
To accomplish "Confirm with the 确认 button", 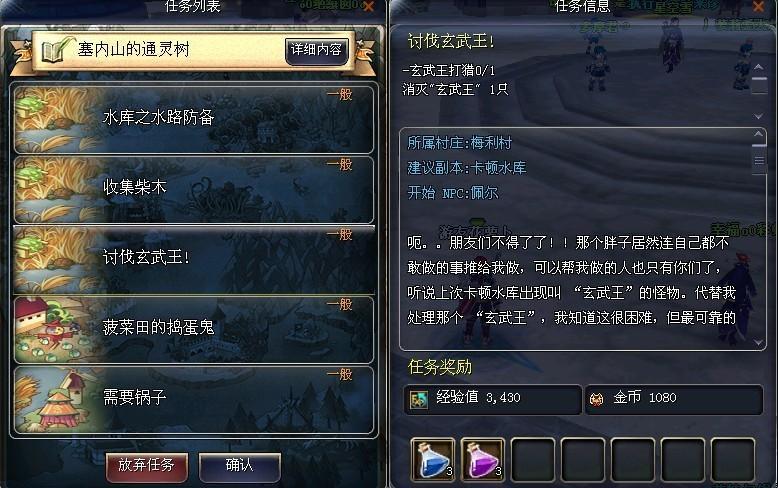I will pyautogui.click(x=240, y=466).
